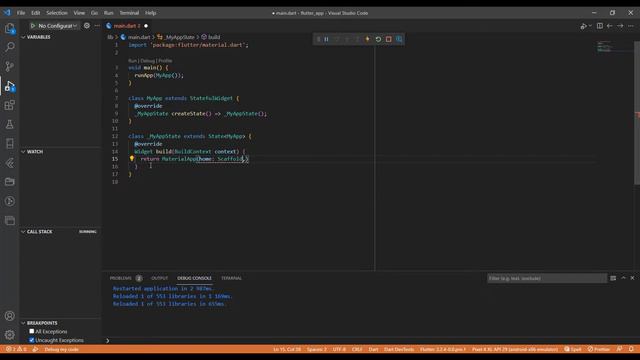The height and width of the screenshot is (360, 640).
Task: Disable Uncaught Exceptions breakpoint checkbox
Action: point(32,340)
